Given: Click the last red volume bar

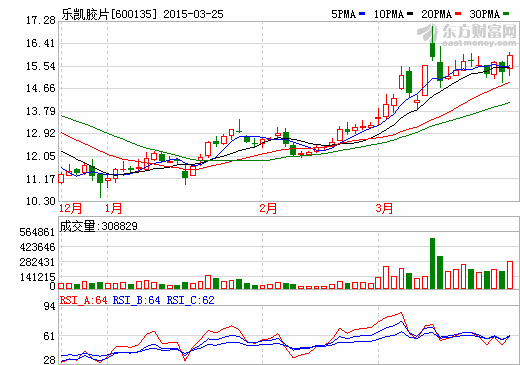Looking at the screenshot, I should [x=510, y=275].
